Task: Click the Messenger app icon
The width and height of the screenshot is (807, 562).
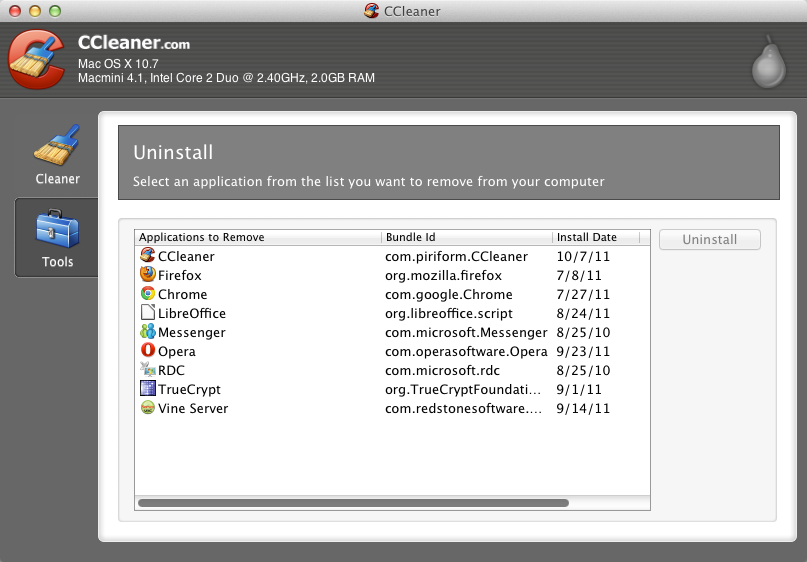Action: (x=148, y=332)
